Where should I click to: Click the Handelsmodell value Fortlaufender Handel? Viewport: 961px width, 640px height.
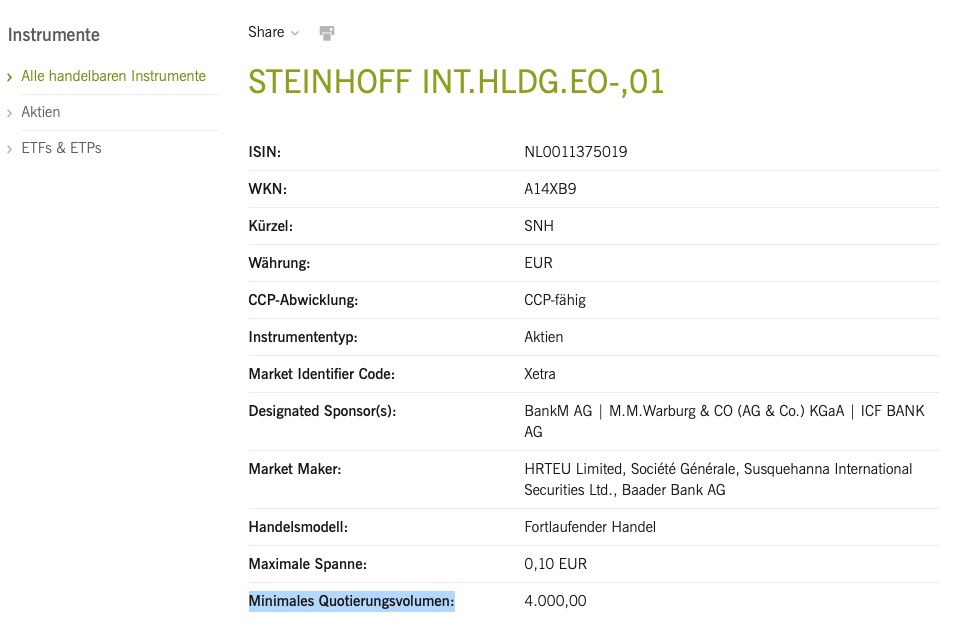coord(590,527)
